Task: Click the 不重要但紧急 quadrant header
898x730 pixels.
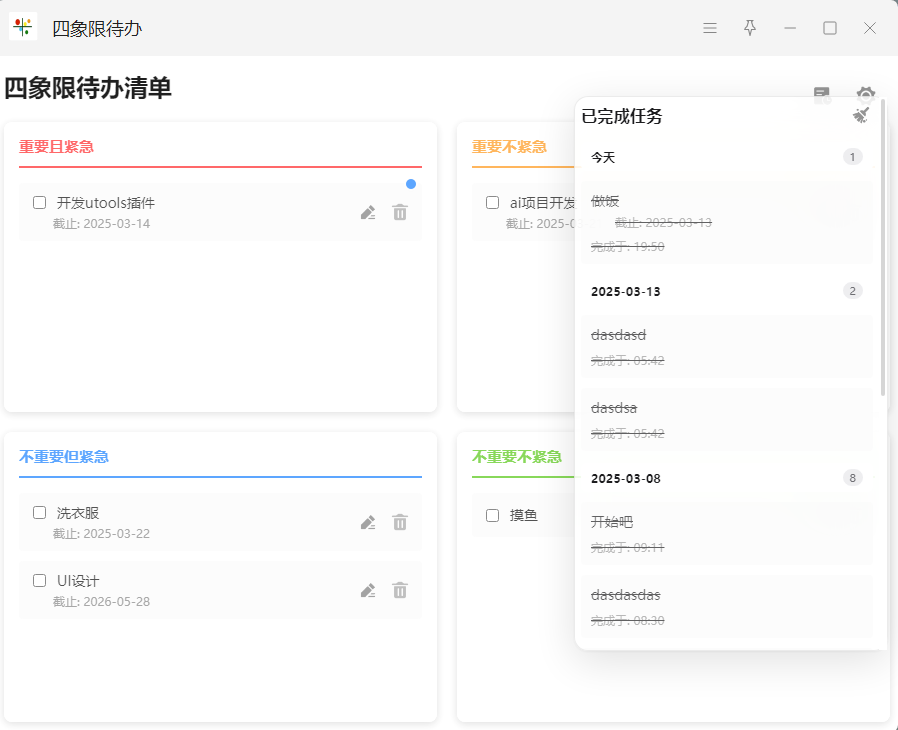Action: click(x=64, y=456)
